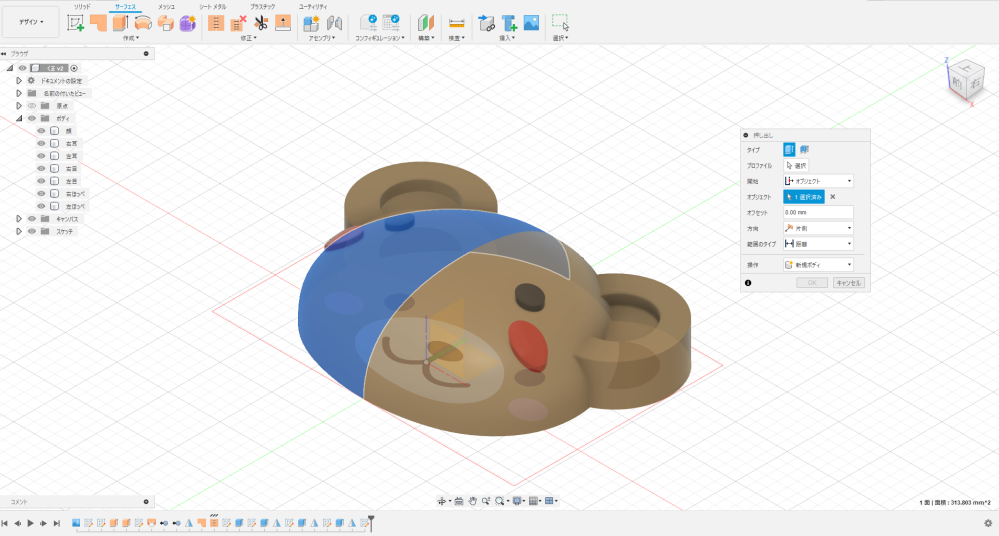Collapse the ボディ folder
The image size is (999, 536).
[x=19, y=119]
